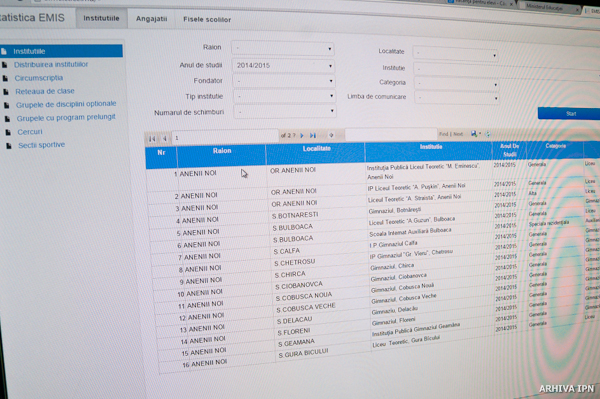Click the Institutie text field
The height and width of the screenshot is (399, 600).
[x=505, y=70]
